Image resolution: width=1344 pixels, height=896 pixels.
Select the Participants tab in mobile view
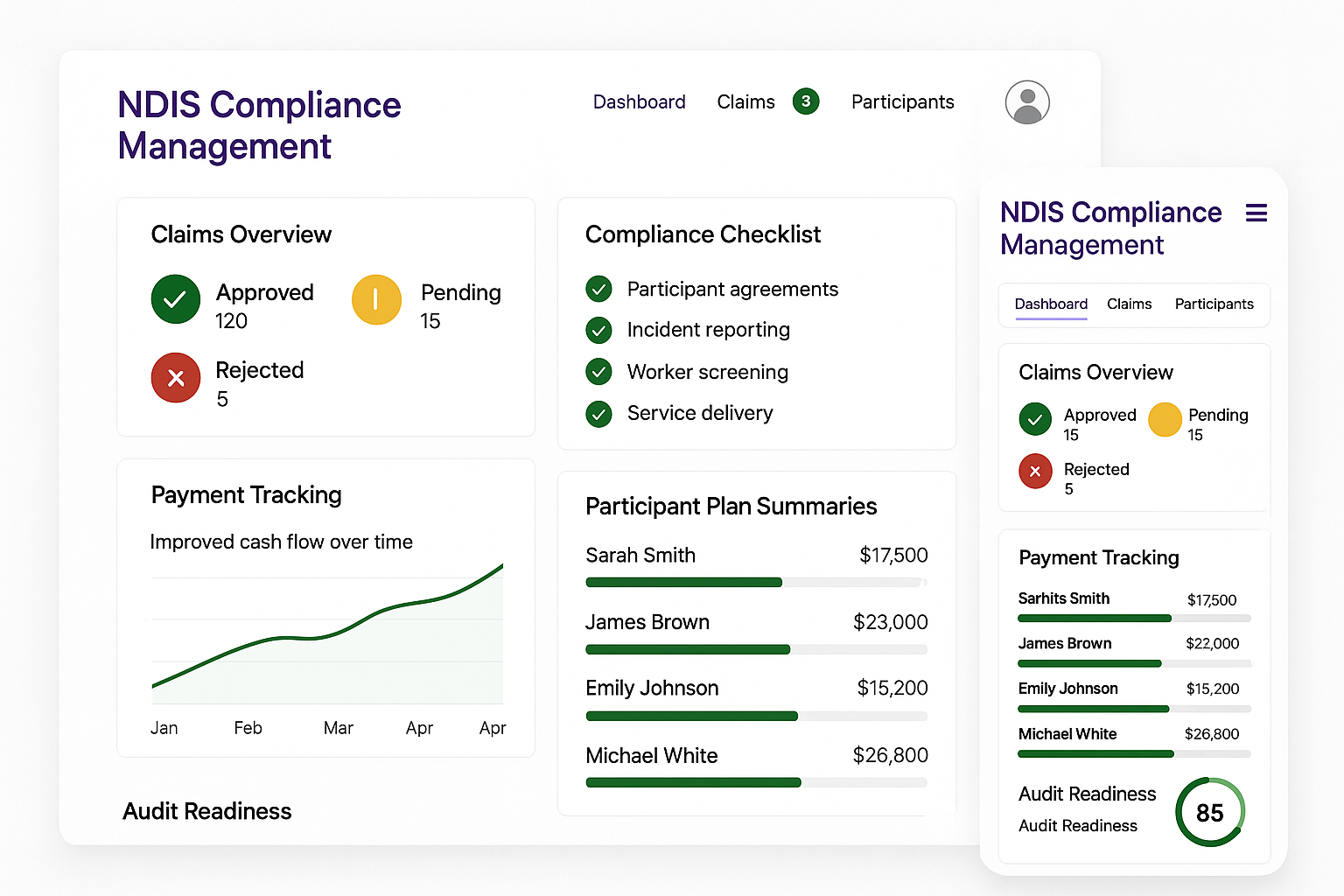click(1214, 304)
